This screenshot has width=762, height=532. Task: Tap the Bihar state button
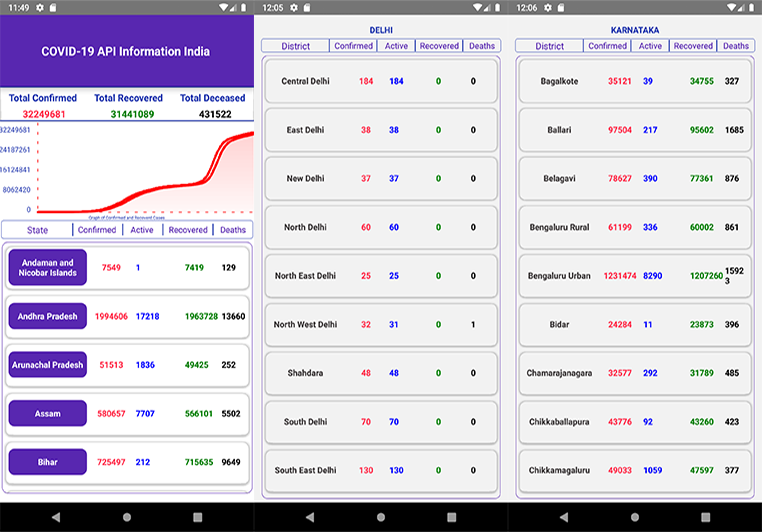coord(47,461)
